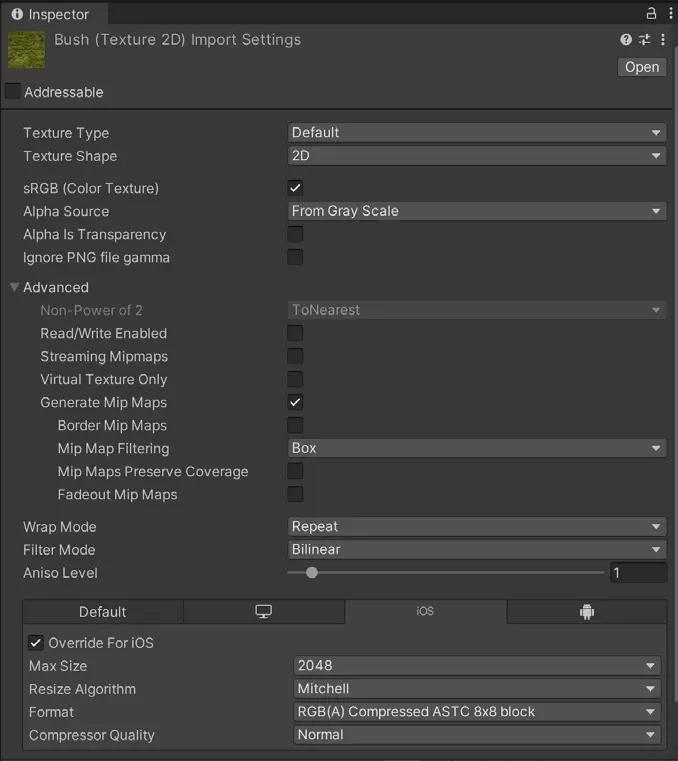Click the Aniso Level value field
Image resolution: width=678 pixels, height=761 pixels.
click(x=638, y=573)
